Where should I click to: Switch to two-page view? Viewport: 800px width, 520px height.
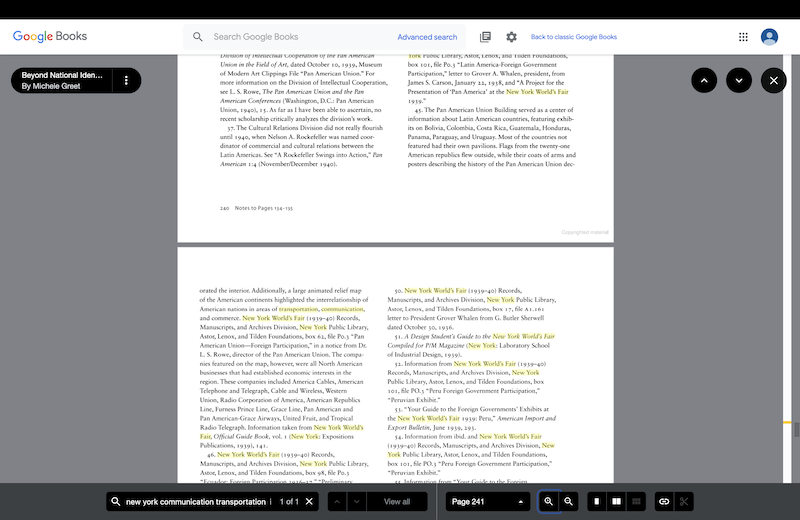616,501
